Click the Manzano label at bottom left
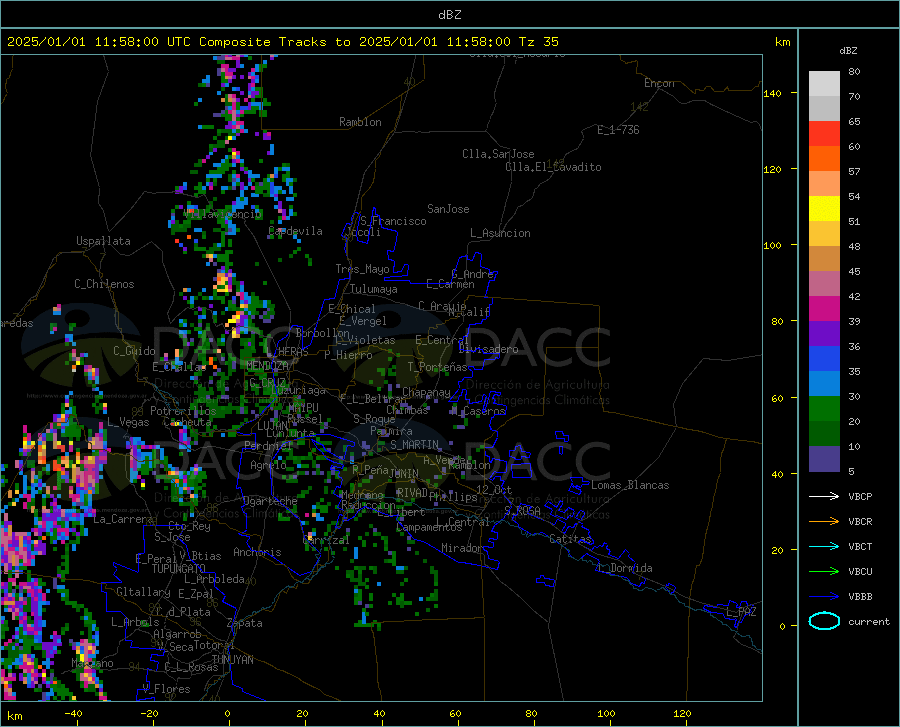 click(92, 663)
